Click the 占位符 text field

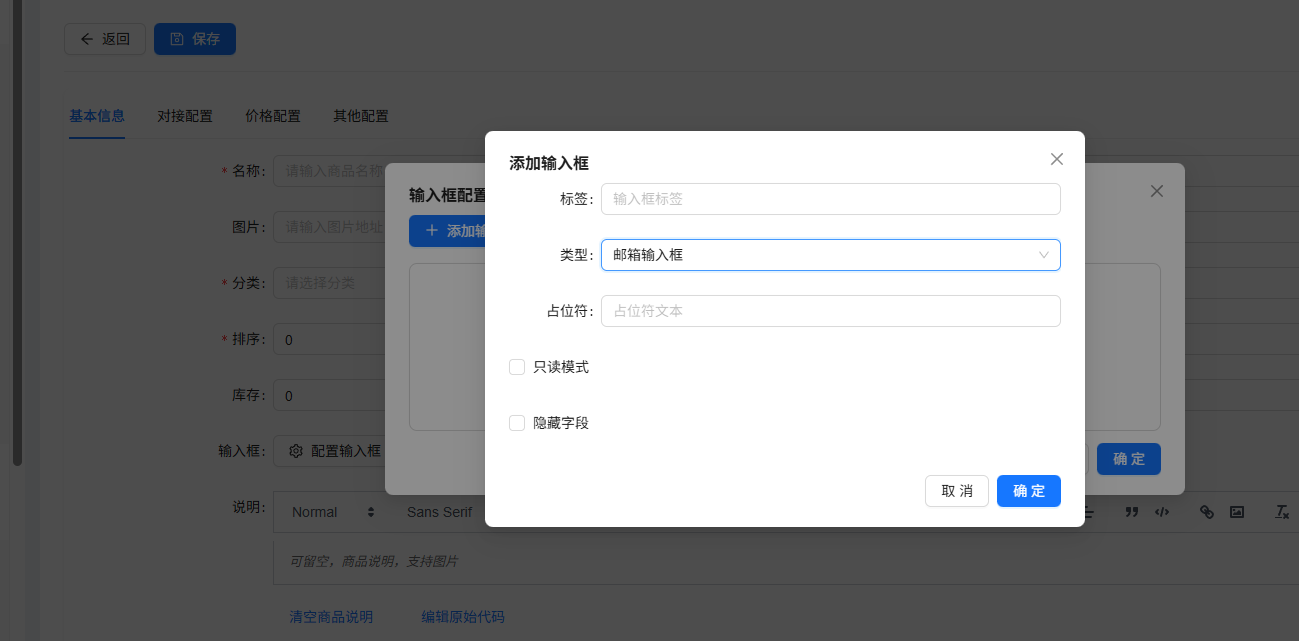(830, 311)
